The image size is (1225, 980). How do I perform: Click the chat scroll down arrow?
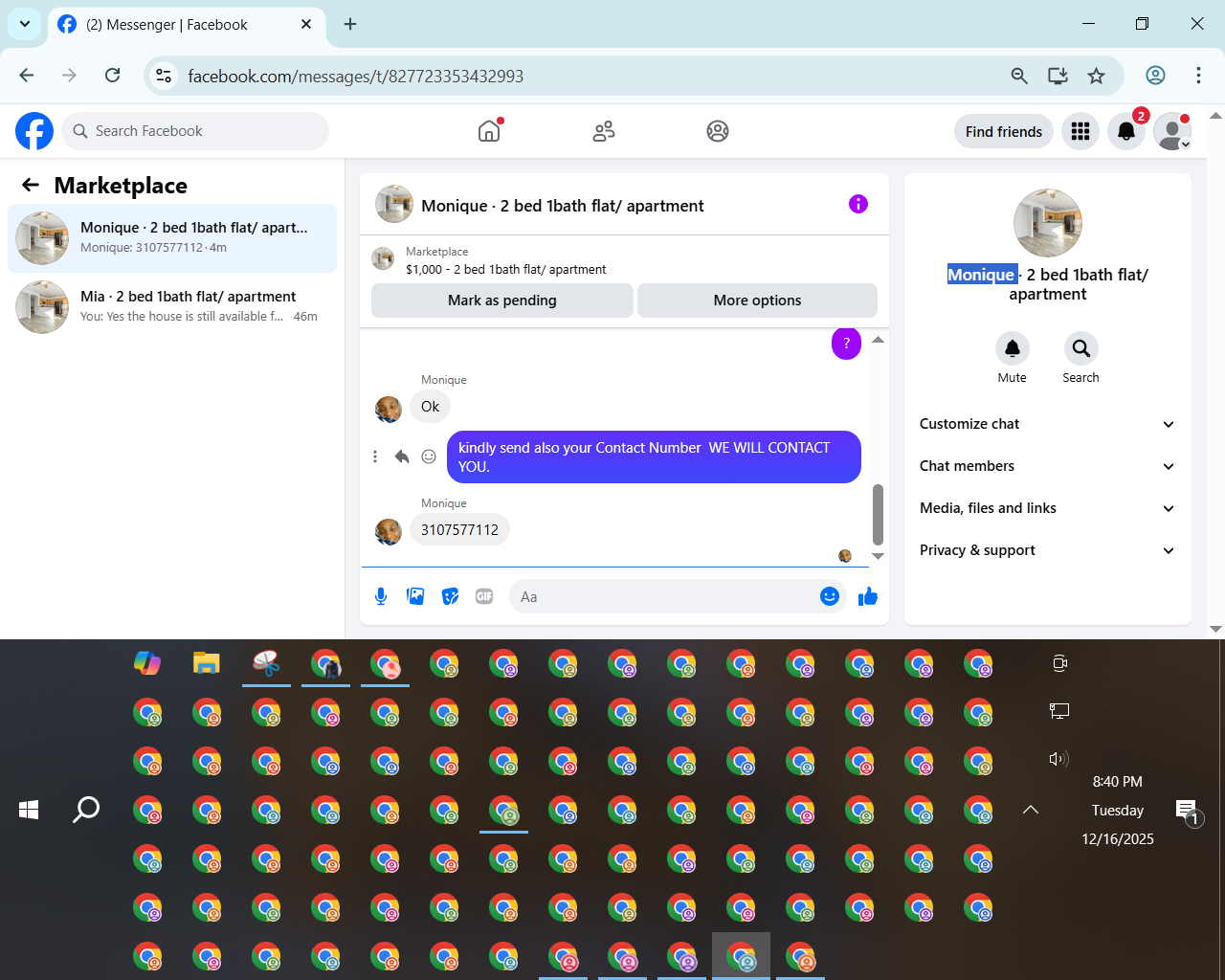tap(878, 556)
